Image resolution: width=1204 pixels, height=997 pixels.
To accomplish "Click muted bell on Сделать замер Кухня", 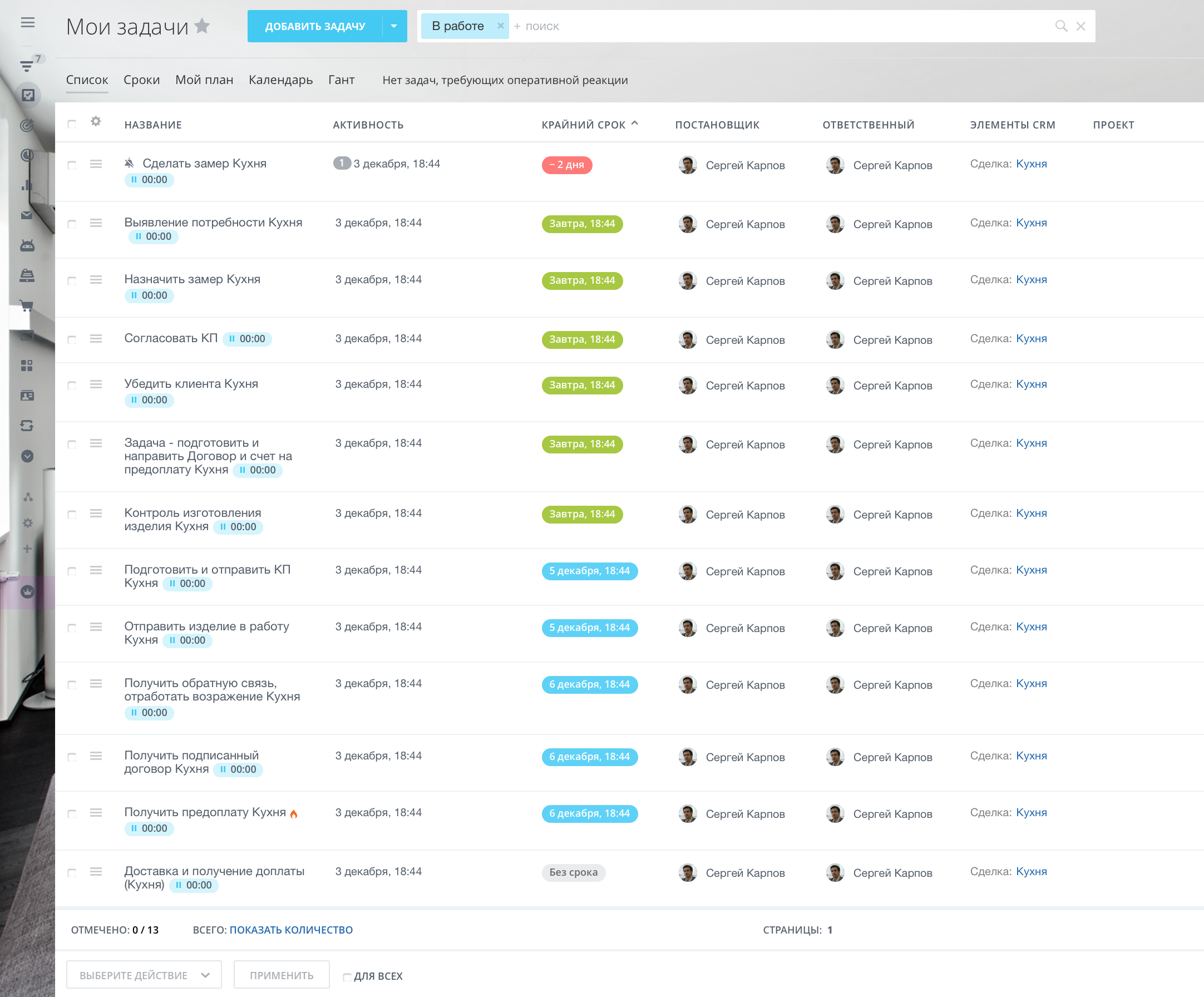I will tap(130, 164).
